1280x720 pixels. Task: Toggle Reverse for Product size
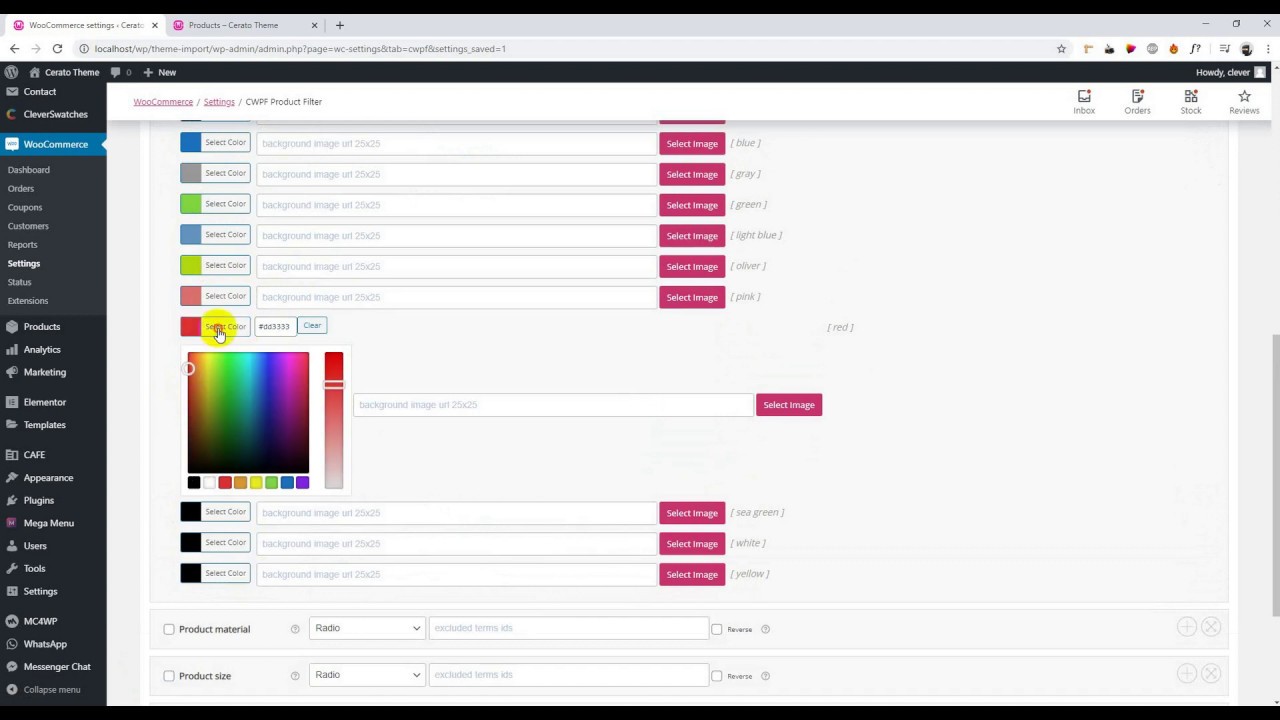(716, 676)
